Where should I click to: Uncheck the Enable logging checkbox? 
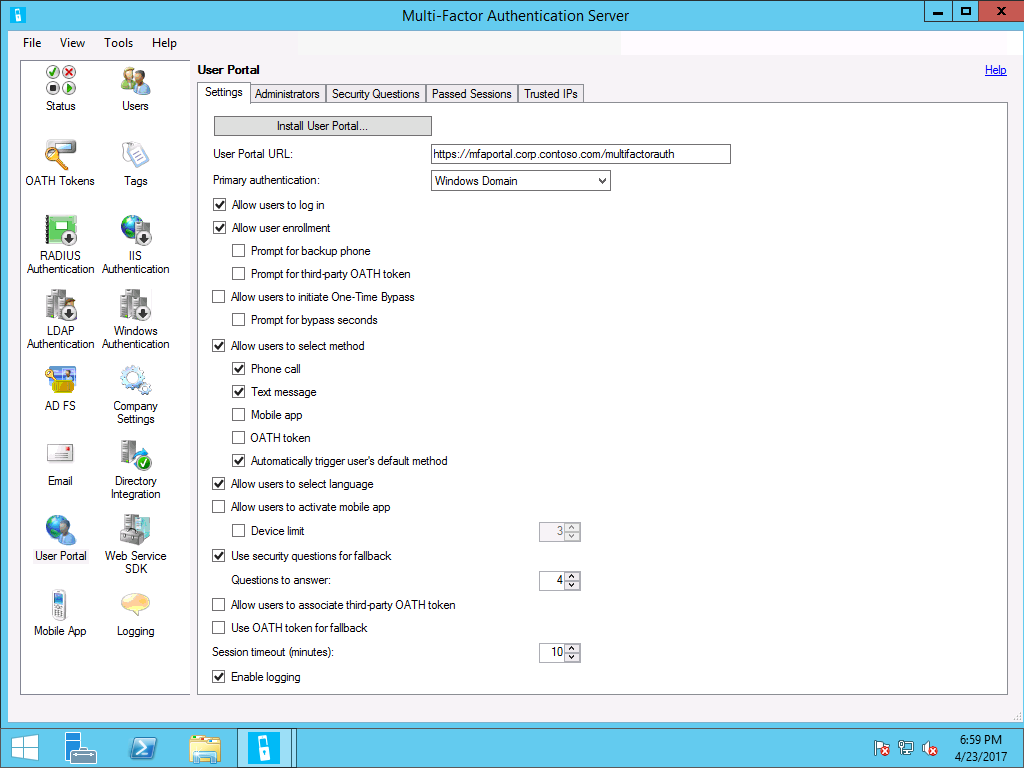pyautogui.click(x=219, y=677)
